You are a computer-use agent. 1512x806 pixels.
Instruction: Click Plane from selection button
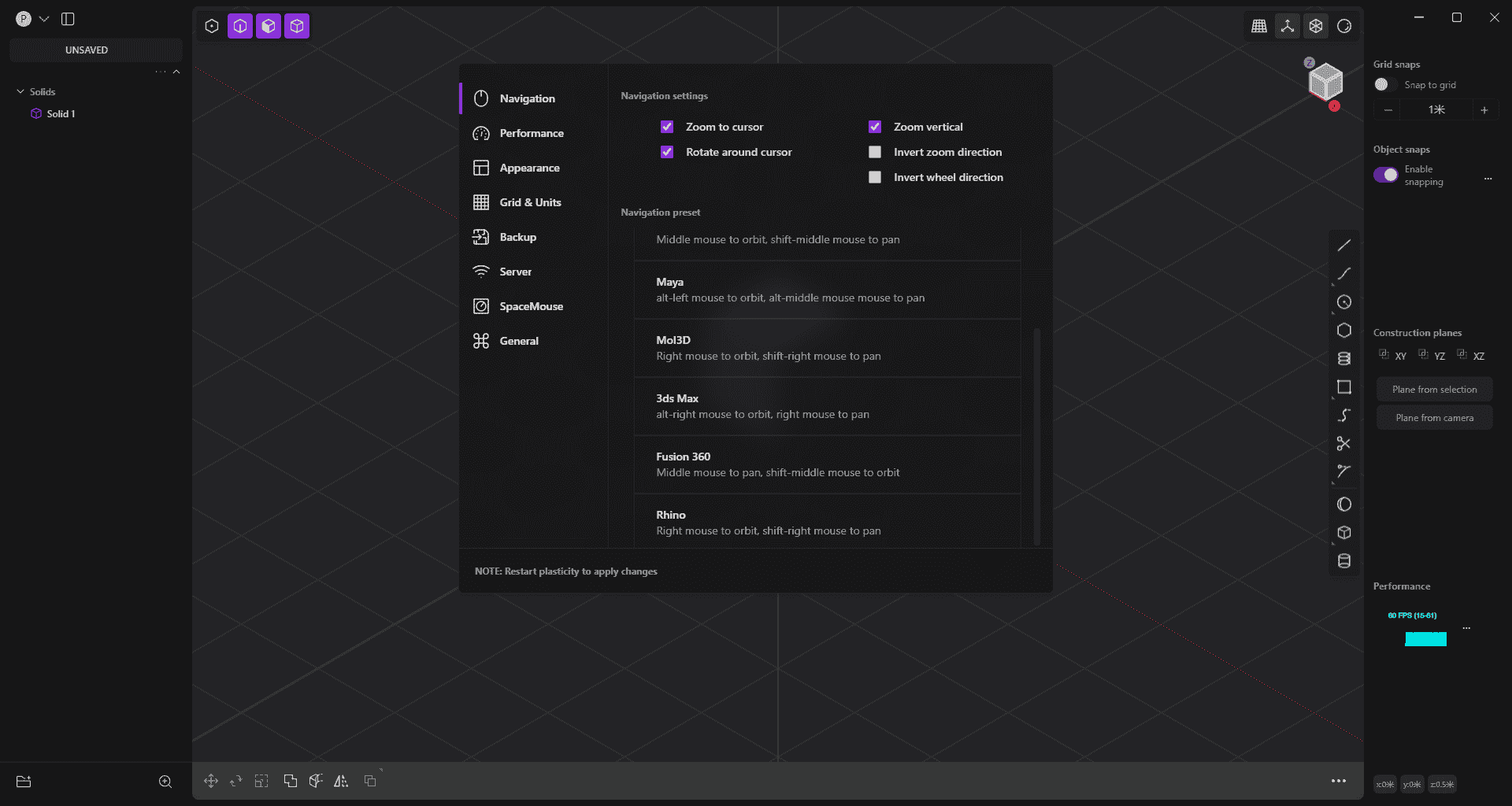coord(1433,389)
